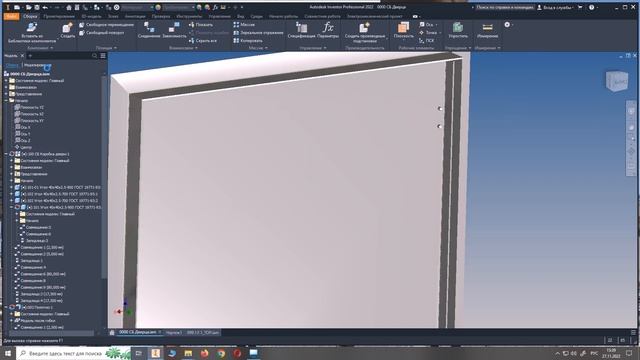
Task: Click model browser vertical scrollbar
Action: click(x=104, y=176)
